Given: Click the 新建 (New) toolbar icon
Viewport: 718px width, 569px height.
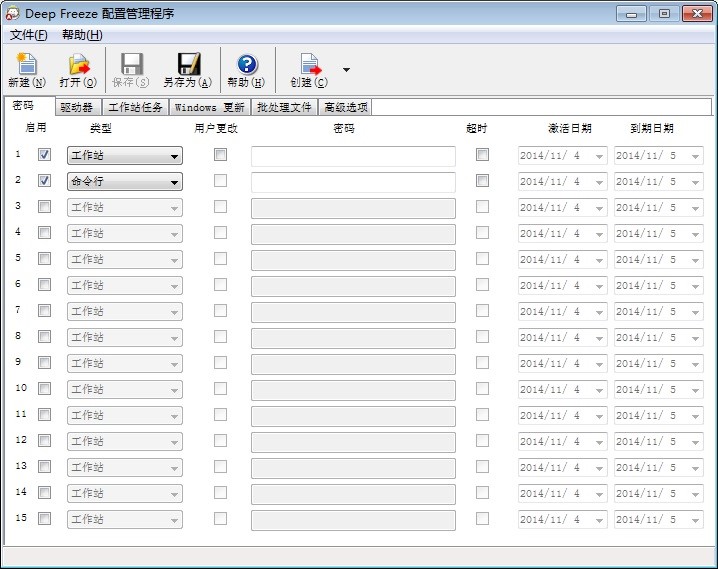Looking at the screenshot, I should 26,65.
